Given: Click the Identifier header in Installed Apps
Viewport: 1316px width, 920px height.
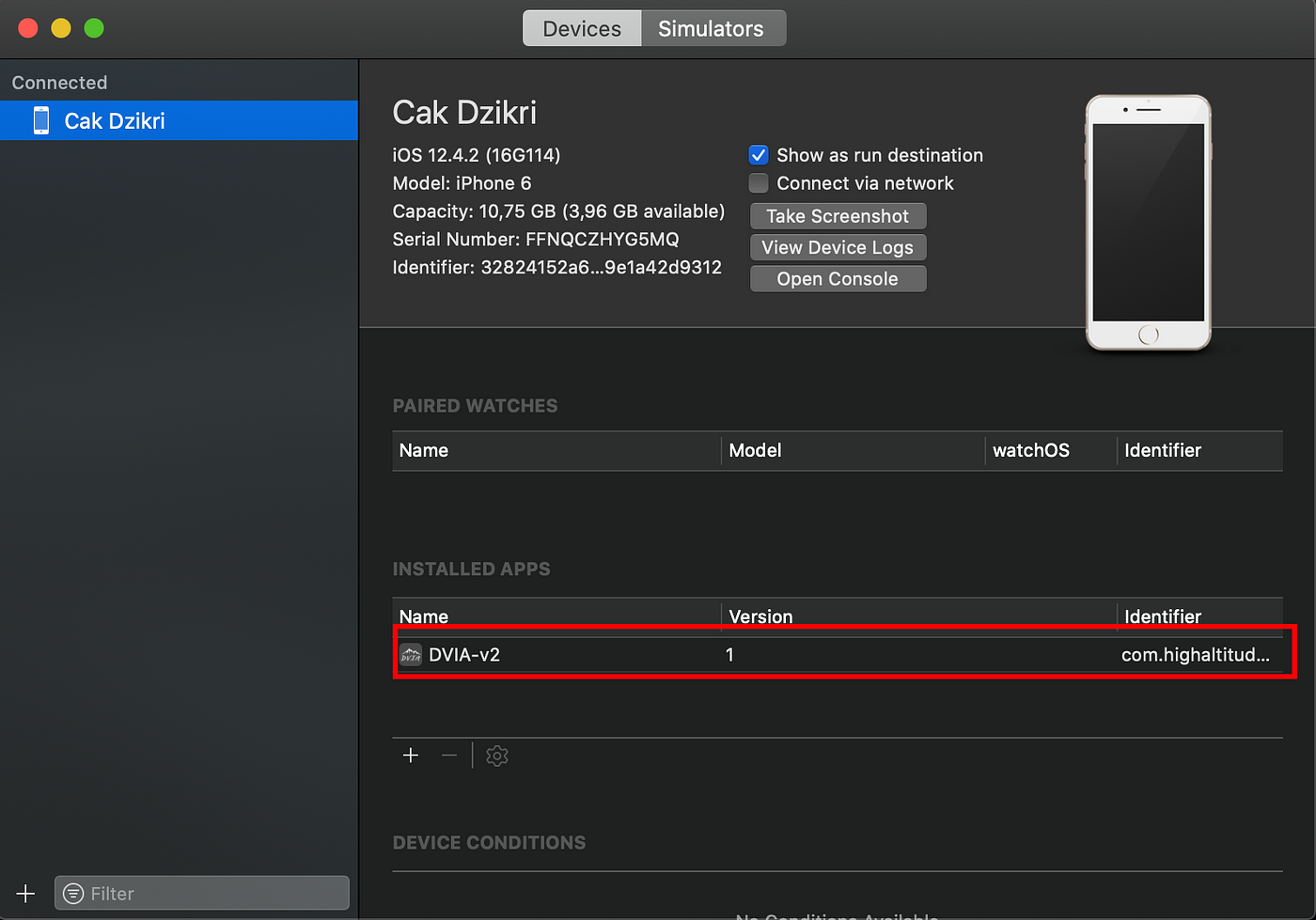Looking at the screenshot, I should coord(1163,616).
